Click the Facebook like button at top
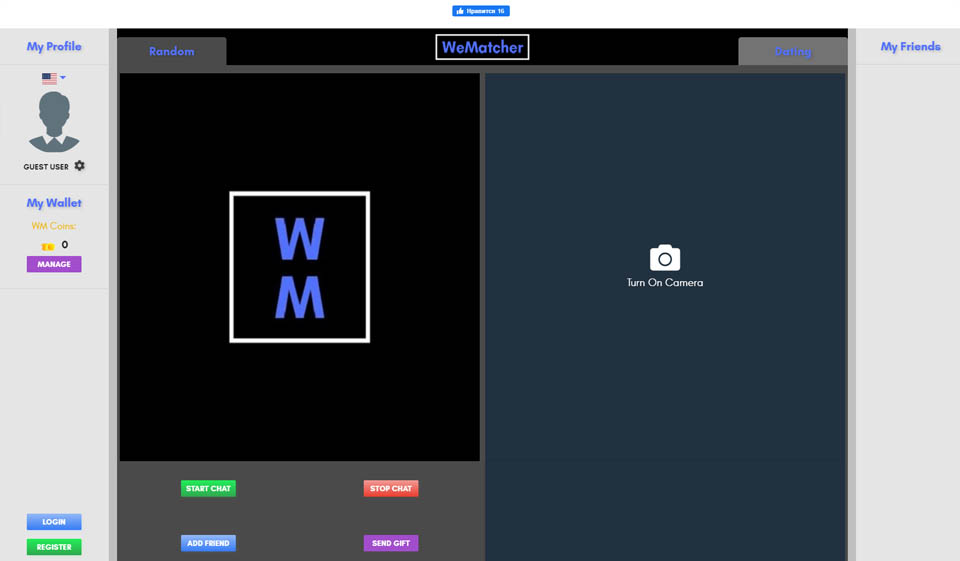 481,11
